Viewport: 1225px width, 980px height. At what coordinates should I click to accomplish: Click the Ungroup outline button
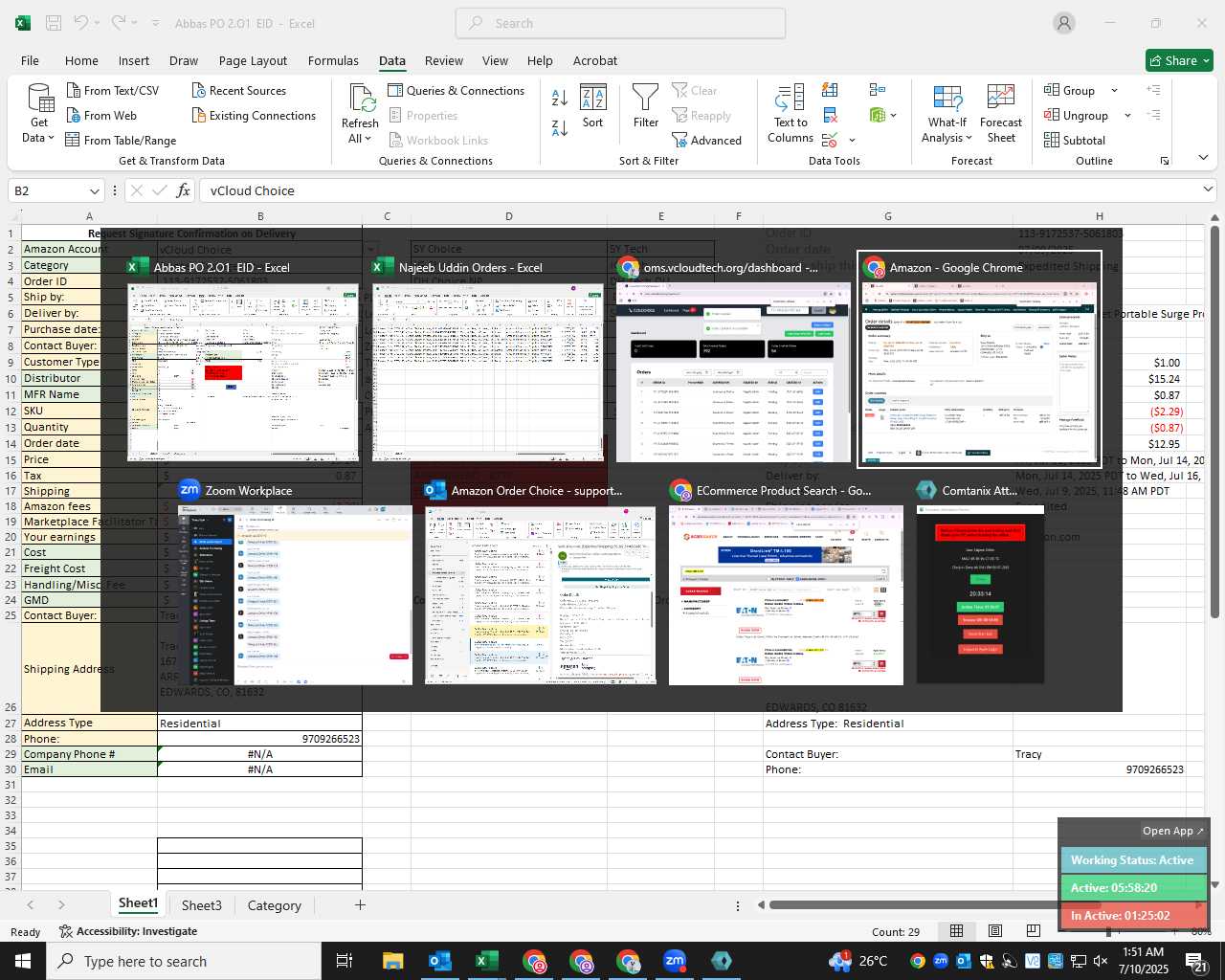coord(1076,115)
